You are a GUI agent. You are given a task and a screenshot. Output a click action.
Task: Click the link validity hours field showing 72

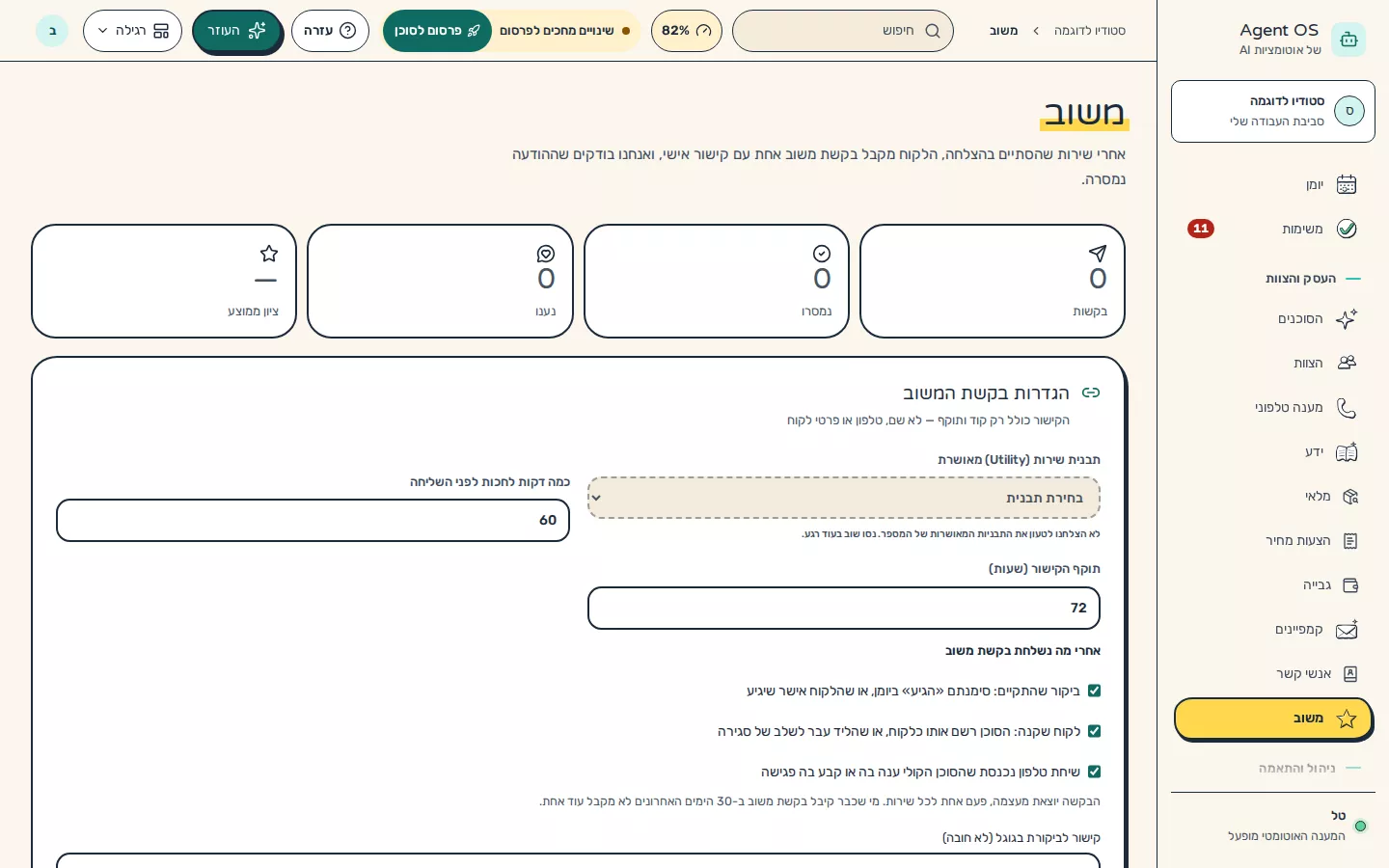click(844, 608)
